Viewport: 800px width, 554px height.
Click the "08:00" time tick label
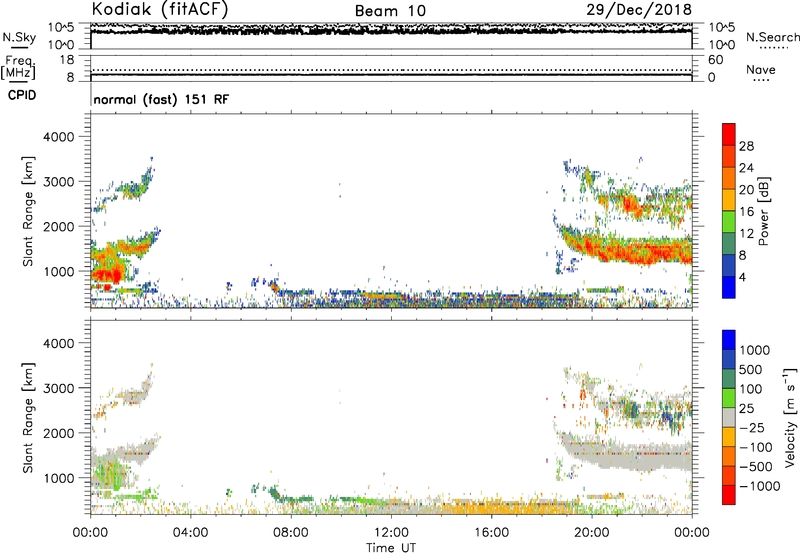coord(290,533)
